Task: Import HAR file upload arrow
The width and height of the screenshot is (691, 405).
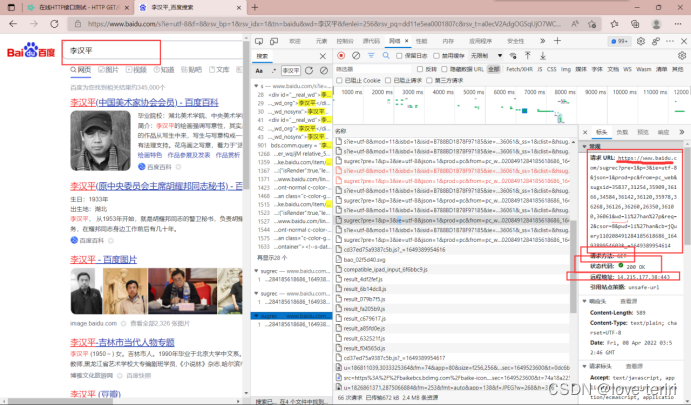Action: [x=528, y=56]
